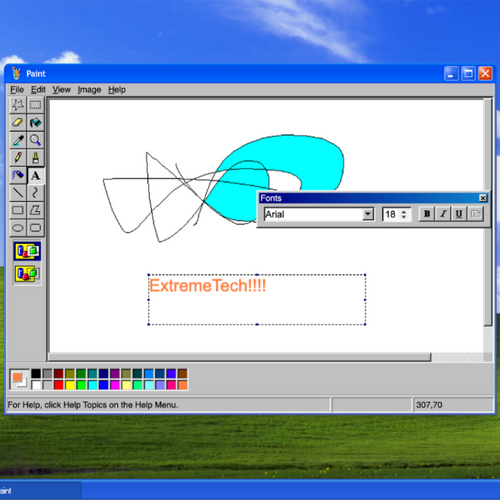Click the horizontal canvas scrollbar

point(240,357)
